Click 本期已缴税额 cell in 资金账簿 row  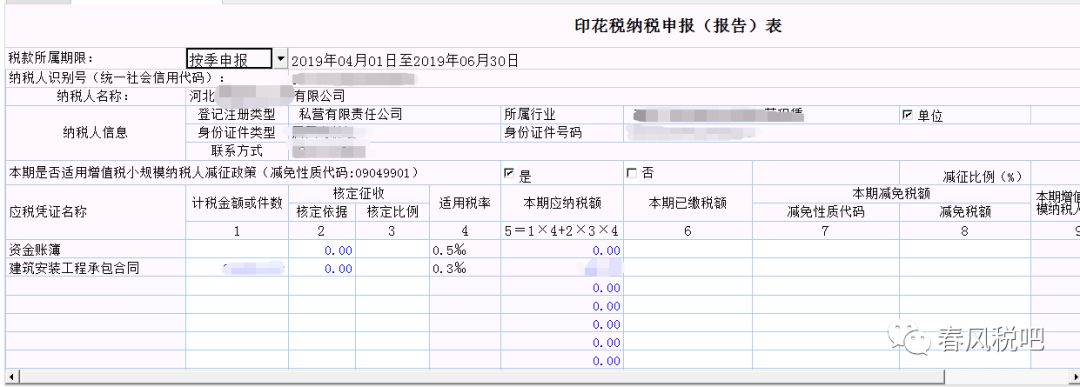pos(687,249)
